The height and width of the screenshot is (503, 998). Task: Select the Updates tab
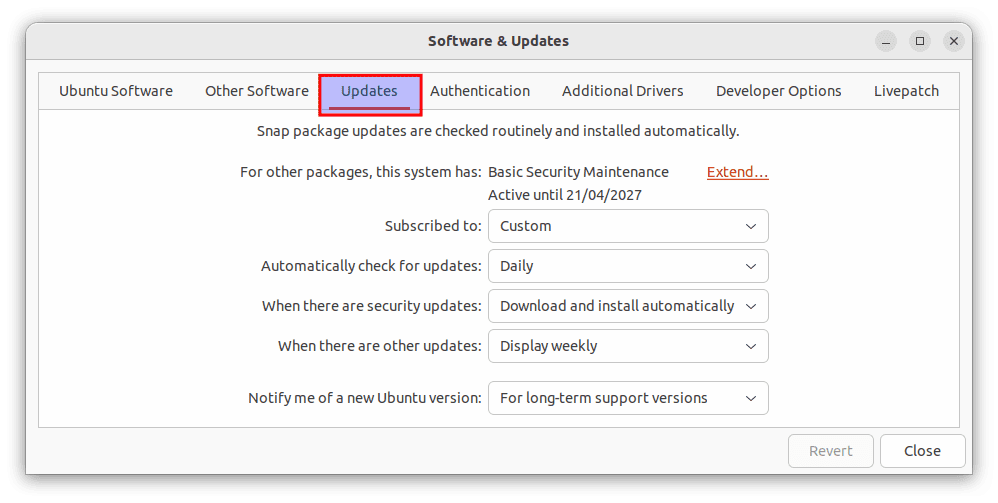(x=369, y=91)
